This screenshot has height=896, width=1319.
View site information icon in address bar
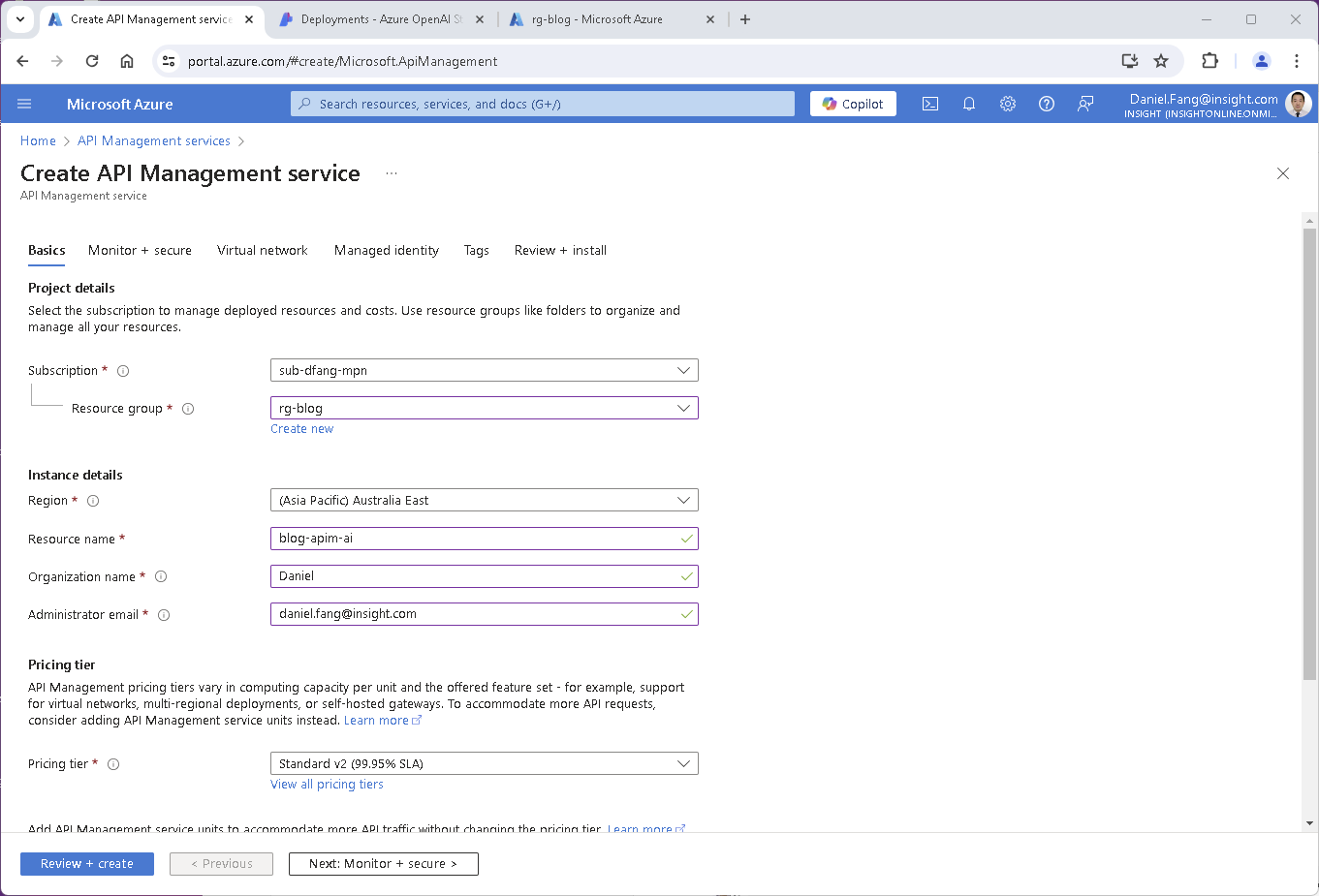(169, 61)
